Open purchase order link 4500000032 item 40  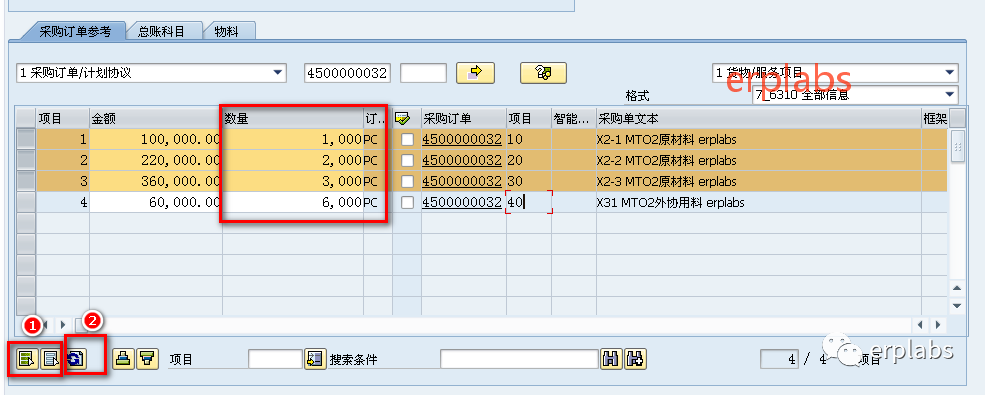pos(462,203)
